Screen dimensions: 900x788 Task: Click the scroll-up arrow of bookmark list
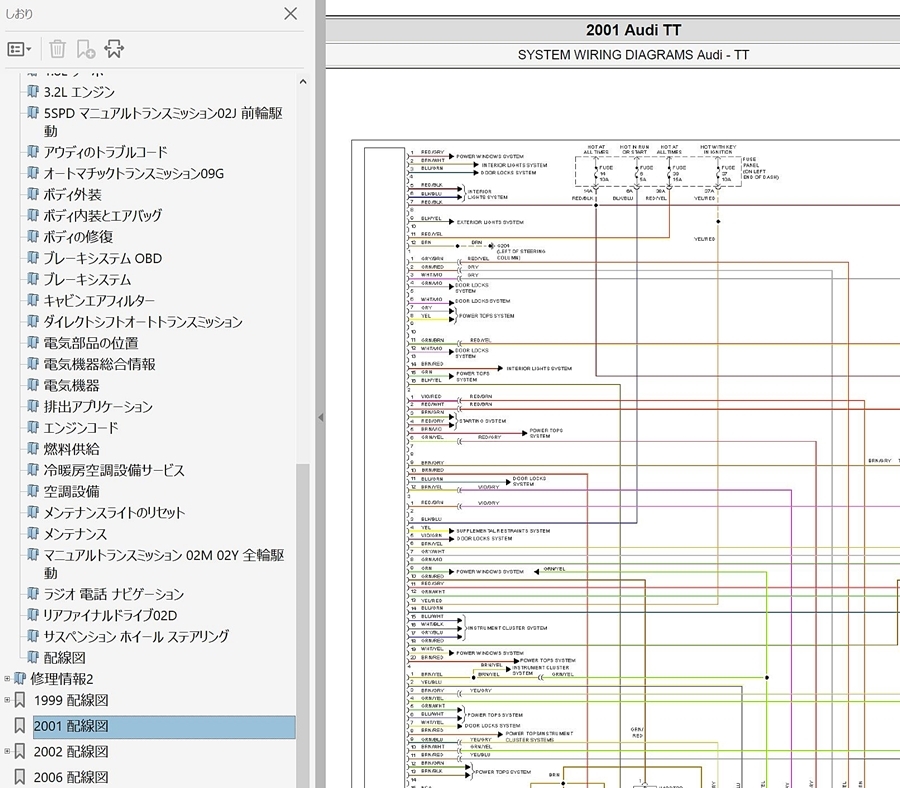pyautogui.click(x=303, y=82)
